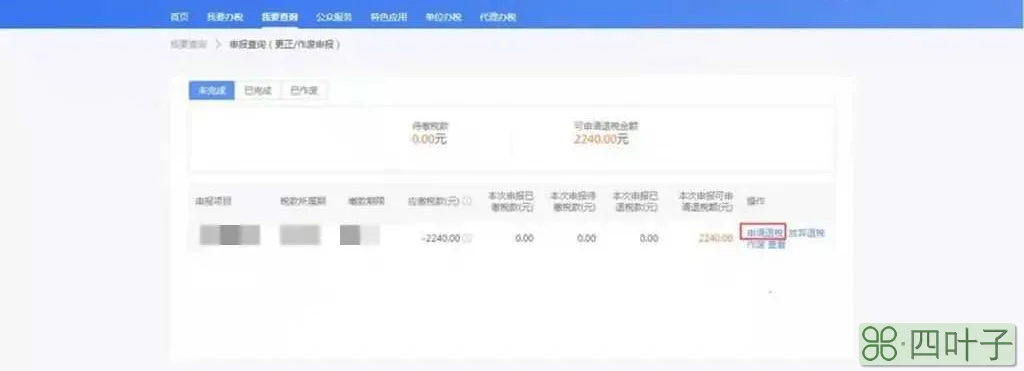Viewport: 1024px width, 371px height.
Task: Click the help icon beside 应缴税款(元) header
Action: point(467,201)
